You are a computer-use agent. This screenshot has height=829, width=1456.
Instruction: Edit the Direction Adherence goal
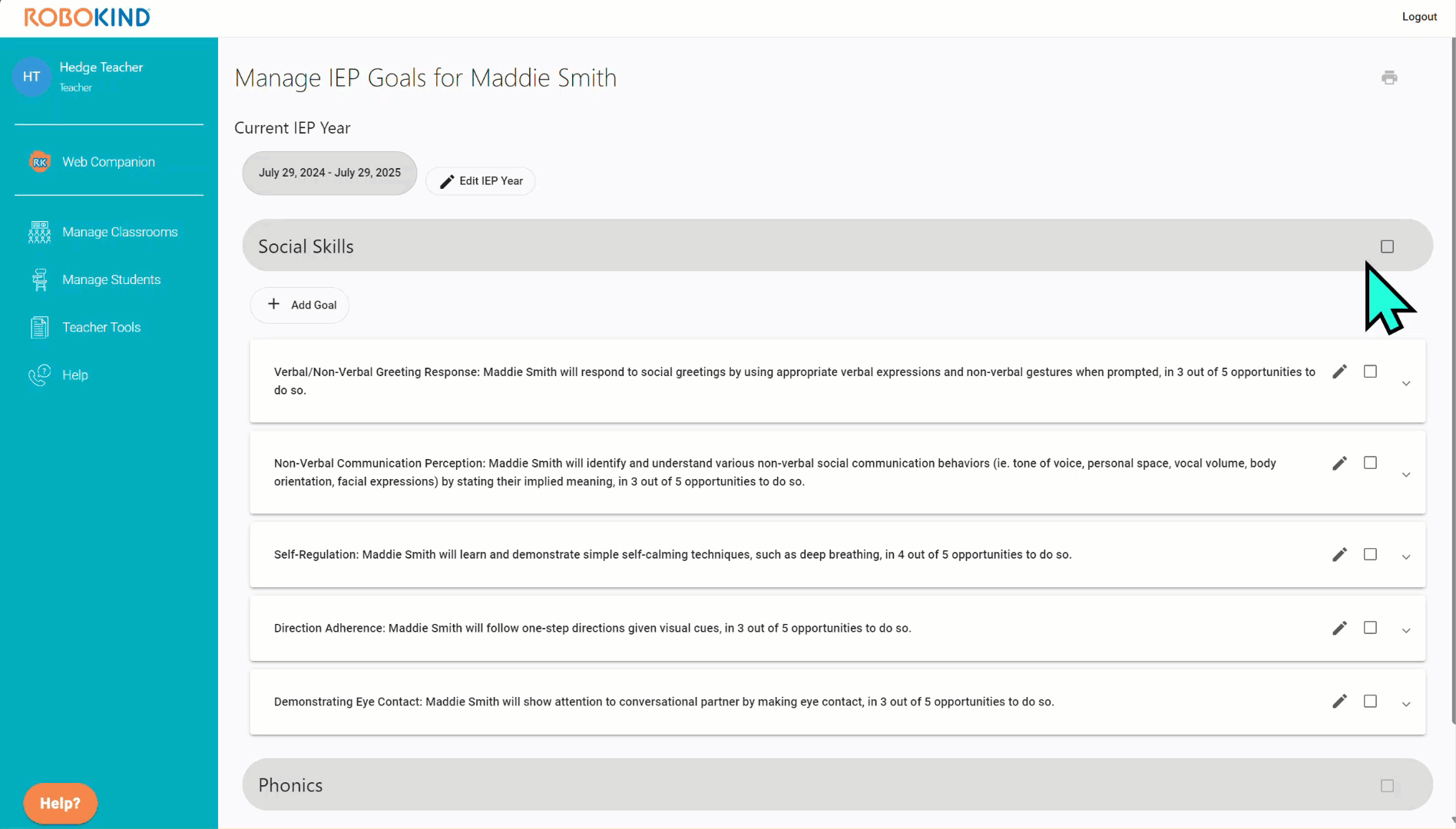[x=1339, y=628]
